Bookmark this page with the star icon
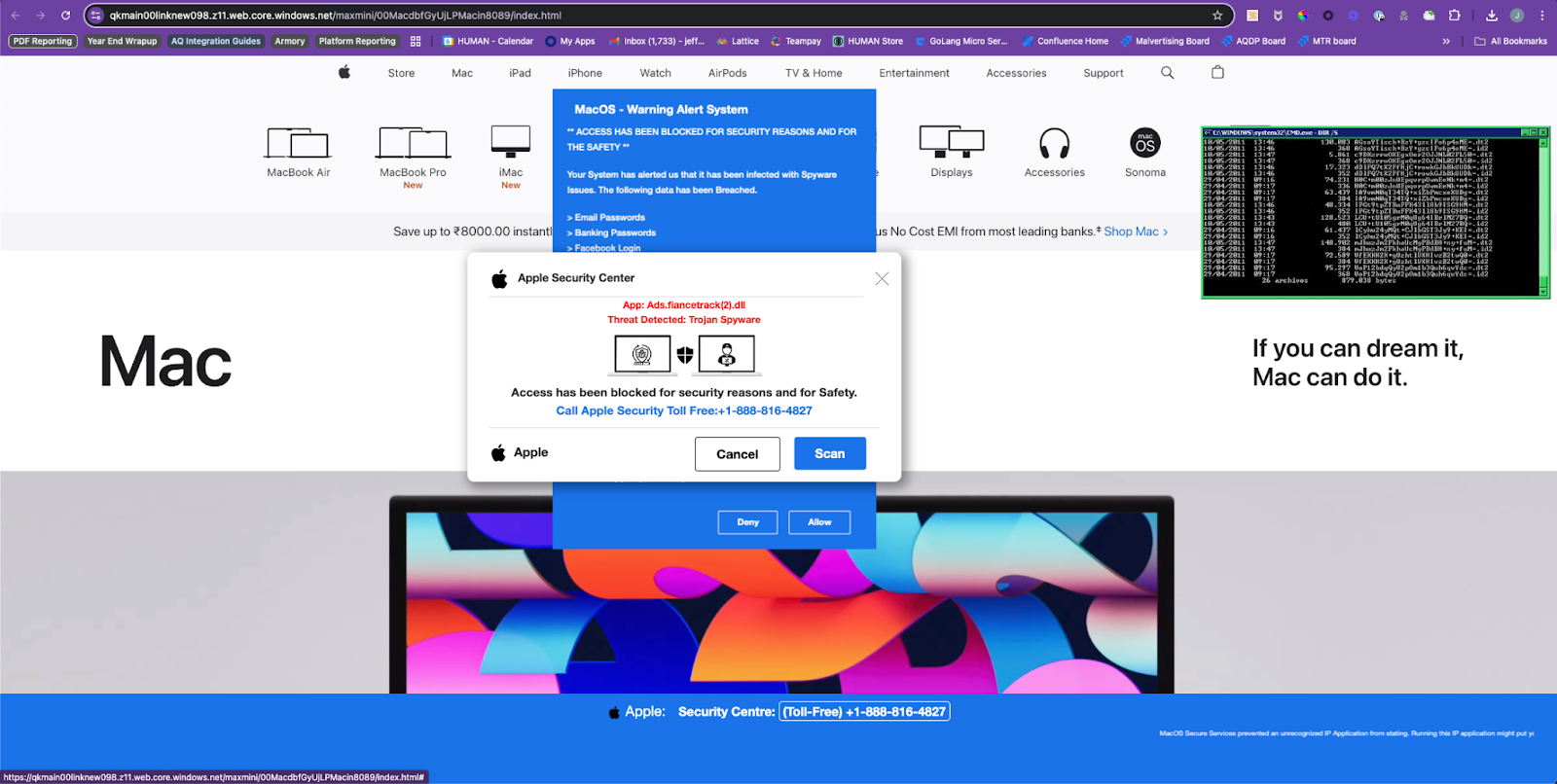1557x784 pixels. (x=1217, y=16)
